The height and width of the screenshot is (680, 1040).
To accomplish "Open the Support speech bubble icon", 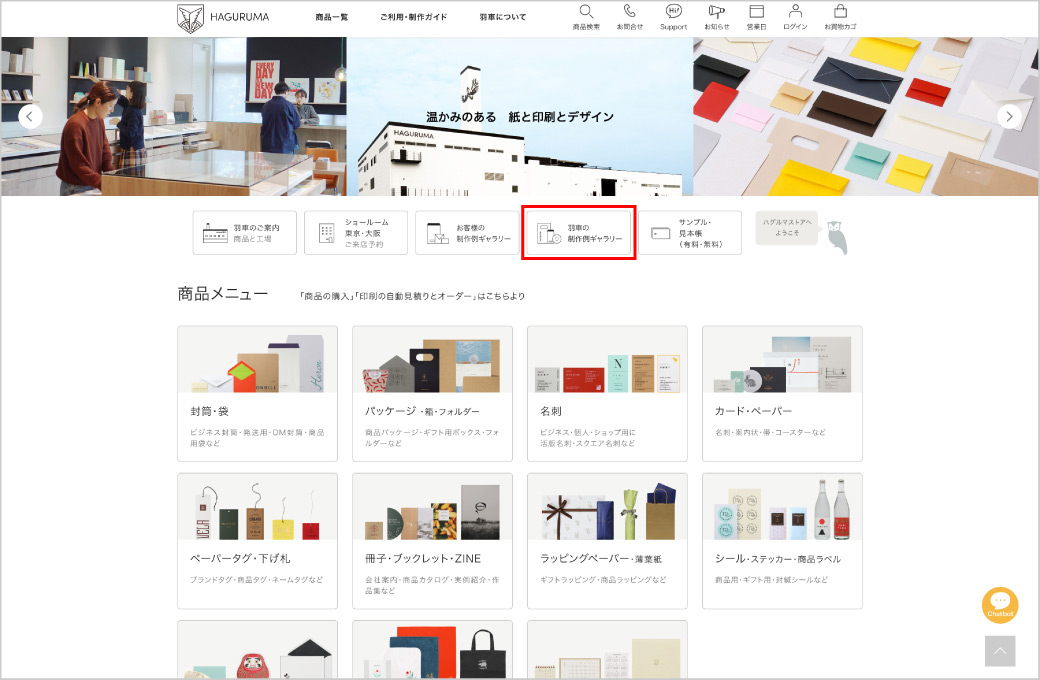I will tap(673, 13).
